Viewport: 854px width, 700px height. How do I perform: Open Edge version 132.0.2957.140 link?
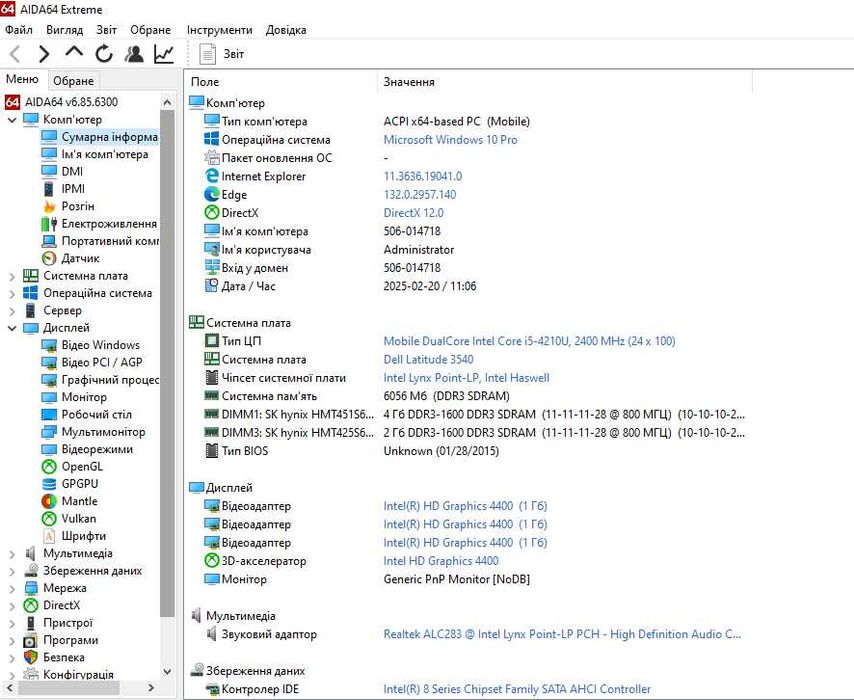coord(420,194)
